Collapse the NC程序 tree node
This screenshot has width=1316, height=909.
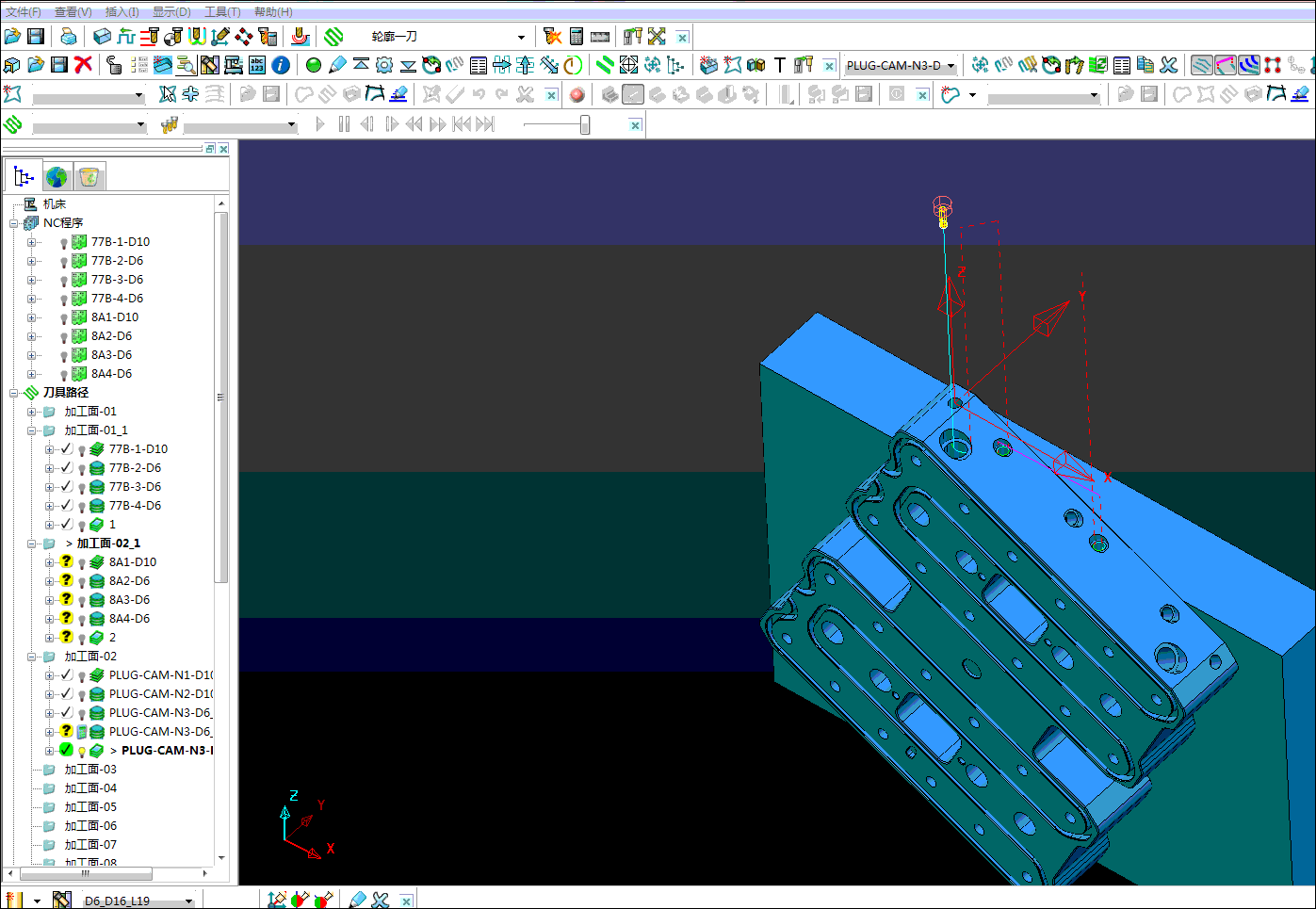point(14,223)
